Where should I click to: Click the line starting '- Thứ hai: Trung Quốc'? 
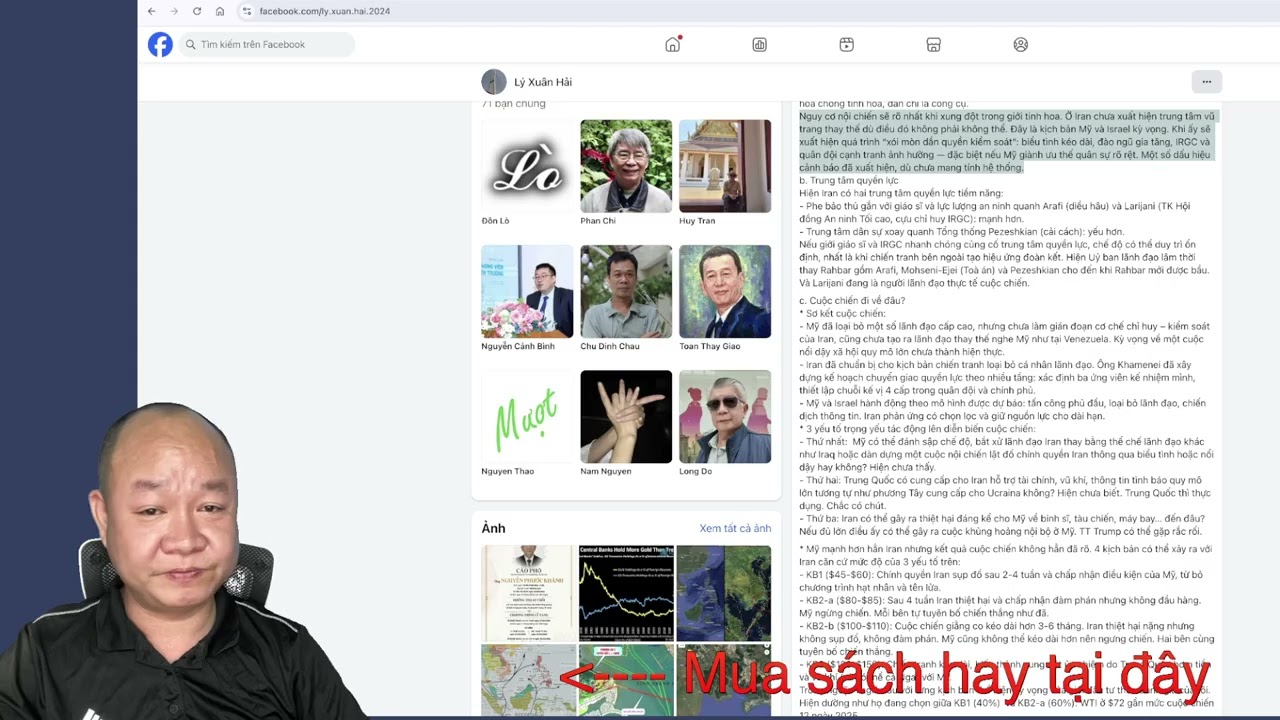tap(1005, 493)
